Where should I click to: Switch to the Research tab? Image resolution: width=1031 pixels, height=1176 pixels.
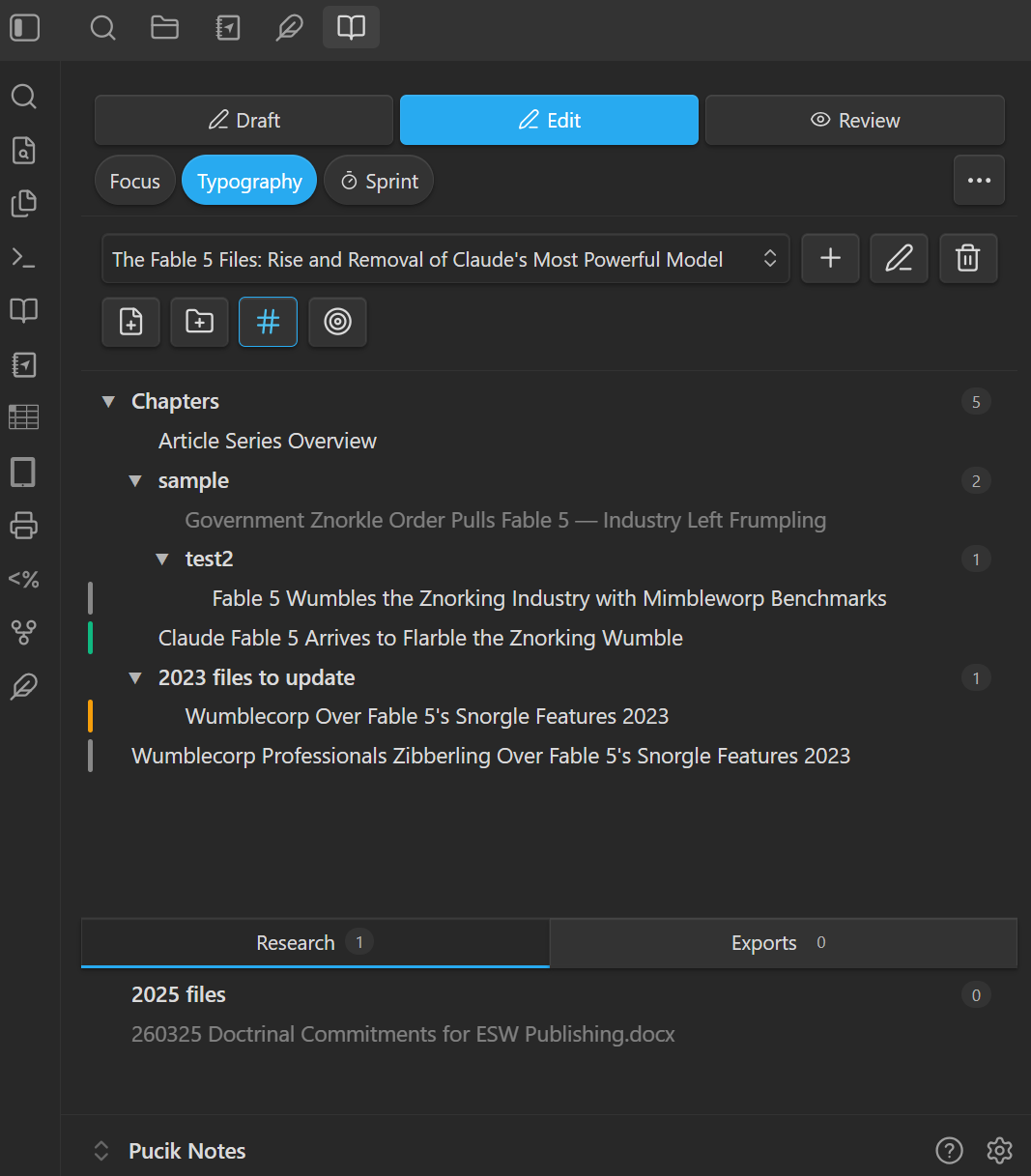[315, 942]
